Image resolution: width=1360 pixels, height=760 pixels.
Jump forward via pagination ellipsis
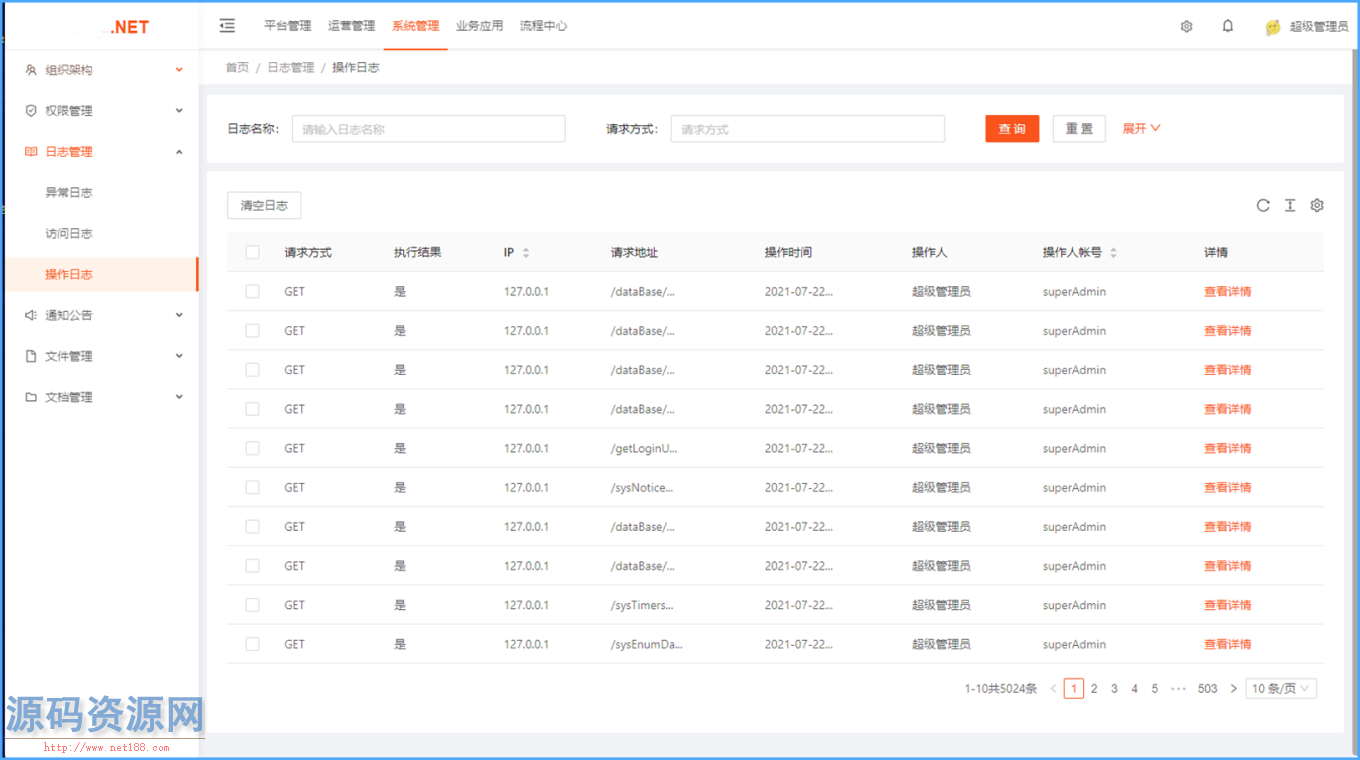point(1178,689)
